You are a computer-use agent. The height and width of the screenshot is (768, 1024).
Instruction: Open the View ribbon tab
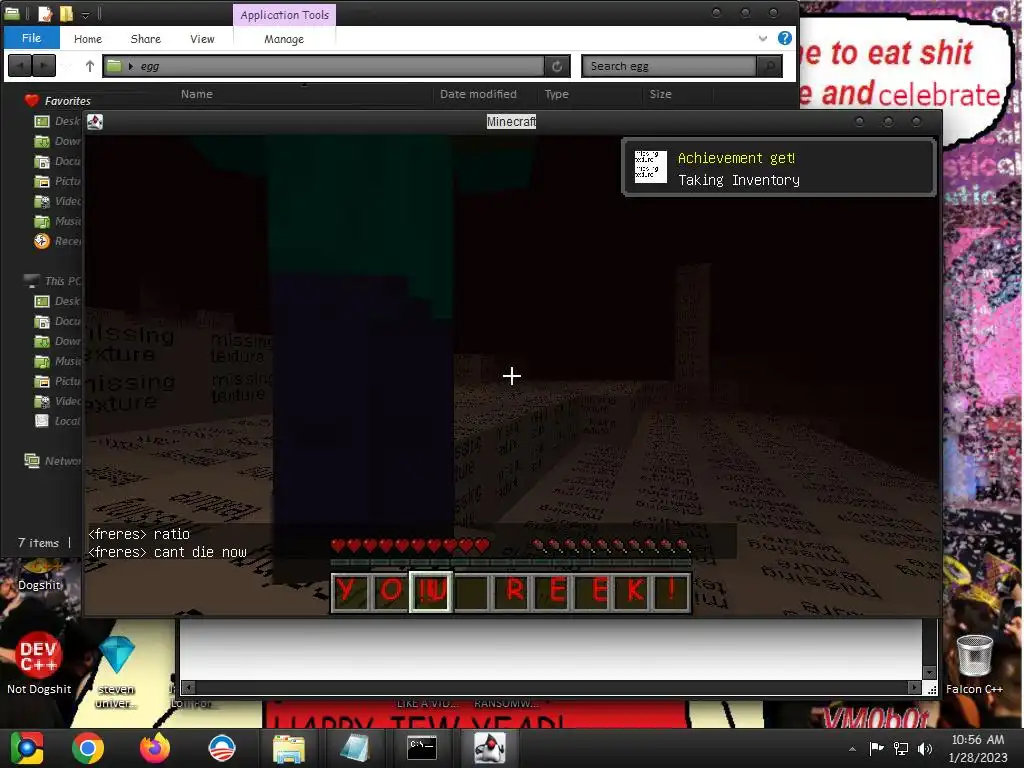(x=202, y=39)
